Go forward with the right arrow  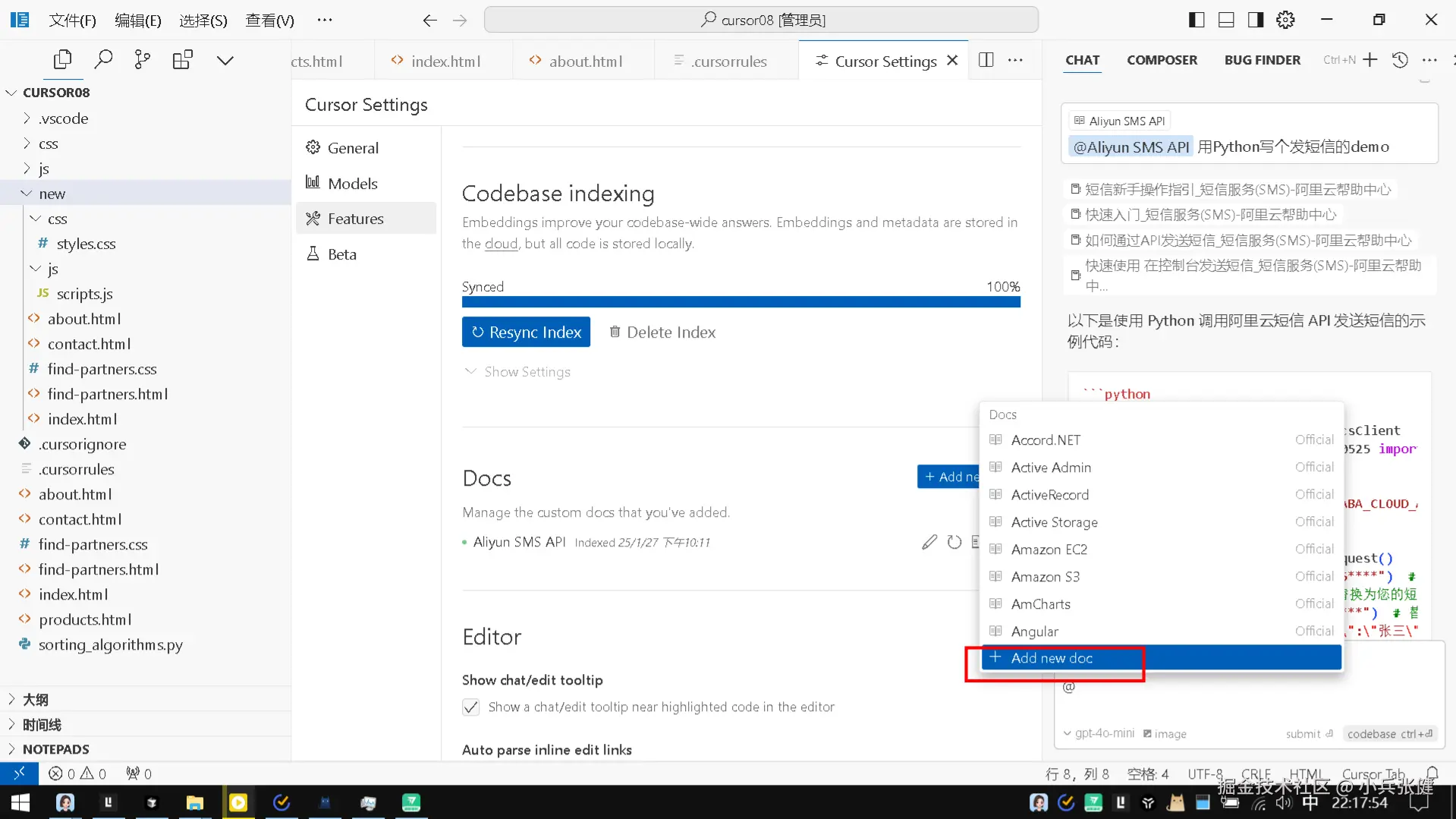[460, 20]
